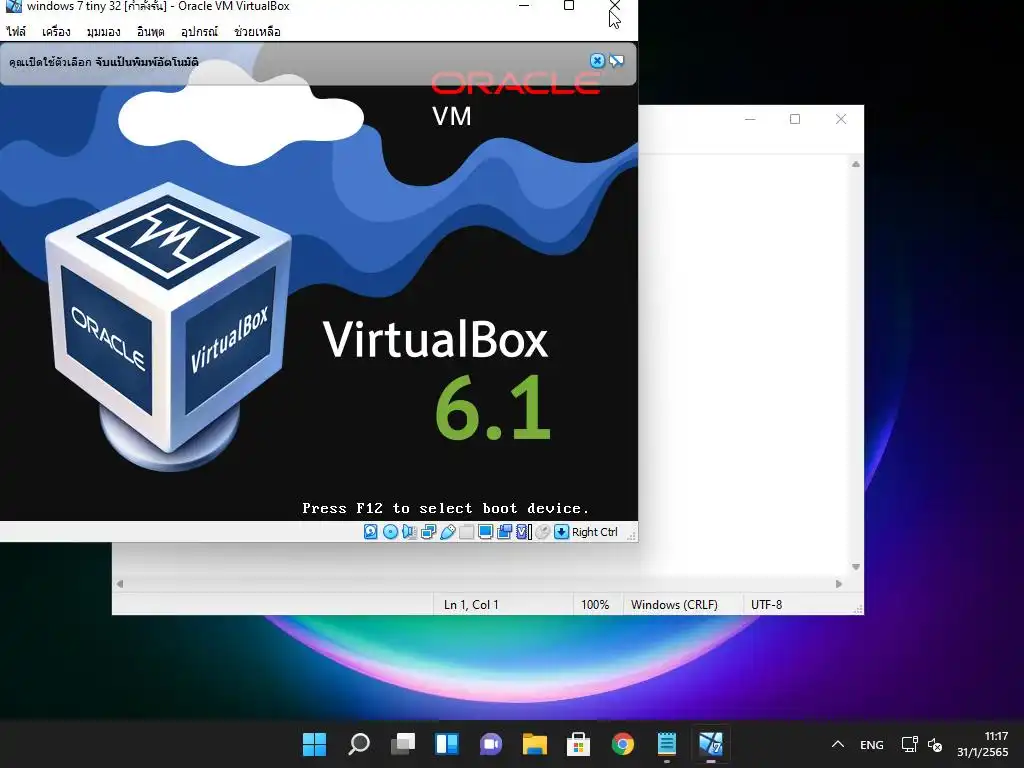
Task: Open File Explorer from the taskbar
Action: point(535,744)
